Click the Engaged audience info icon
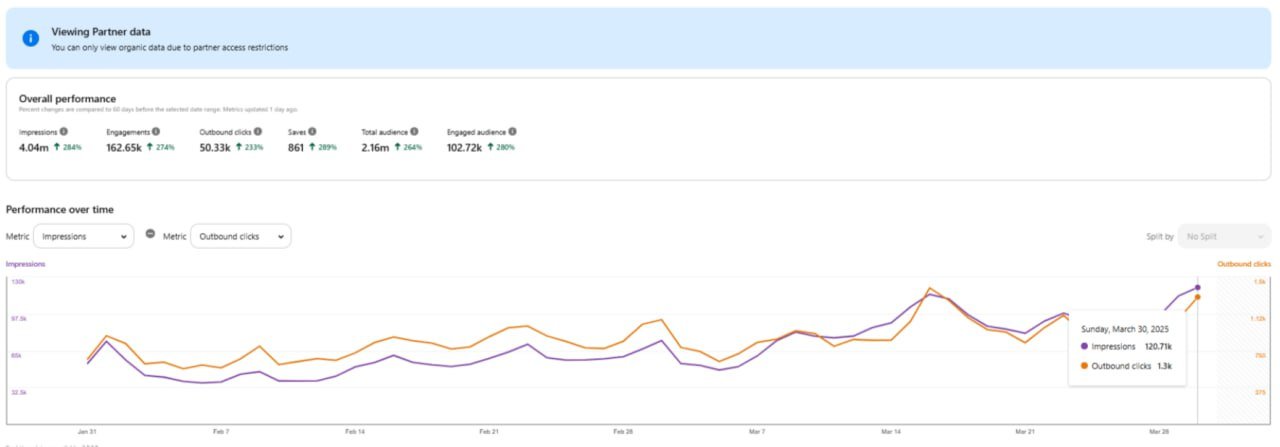The width and height of the screenshot is (1280, 447). click(512, 131)
